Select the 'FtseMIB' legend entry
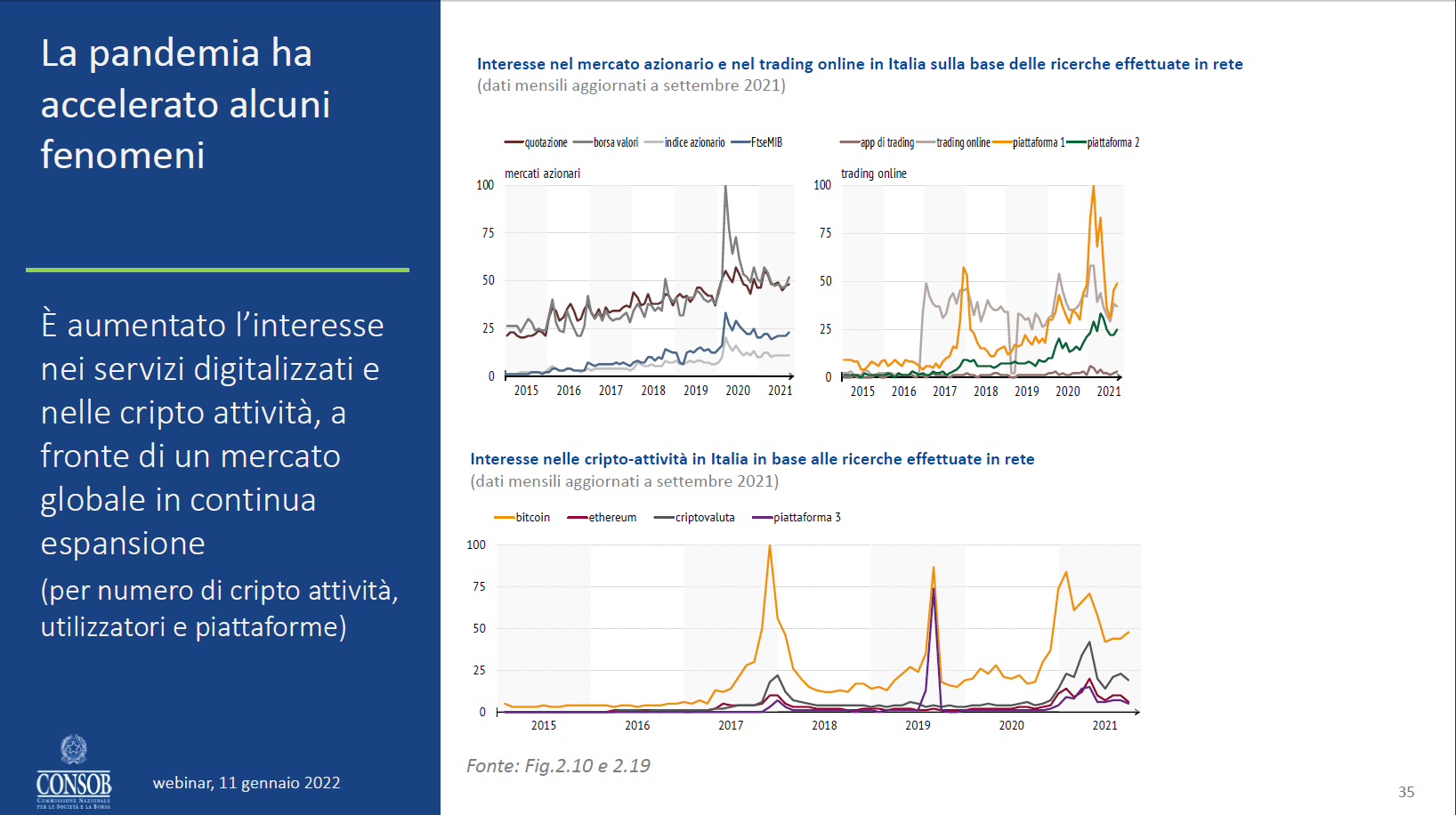 click(x=756, y=142)
